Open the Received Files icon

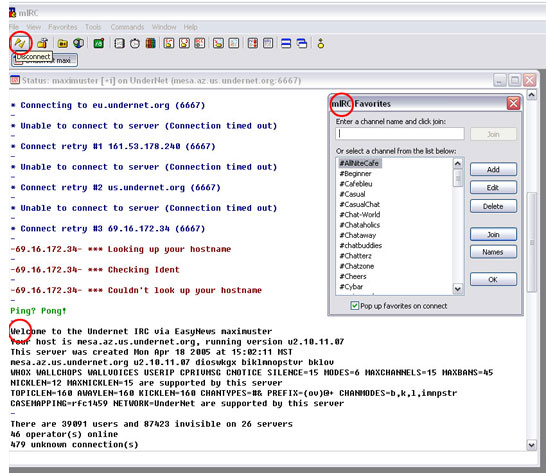coord(218,44)
